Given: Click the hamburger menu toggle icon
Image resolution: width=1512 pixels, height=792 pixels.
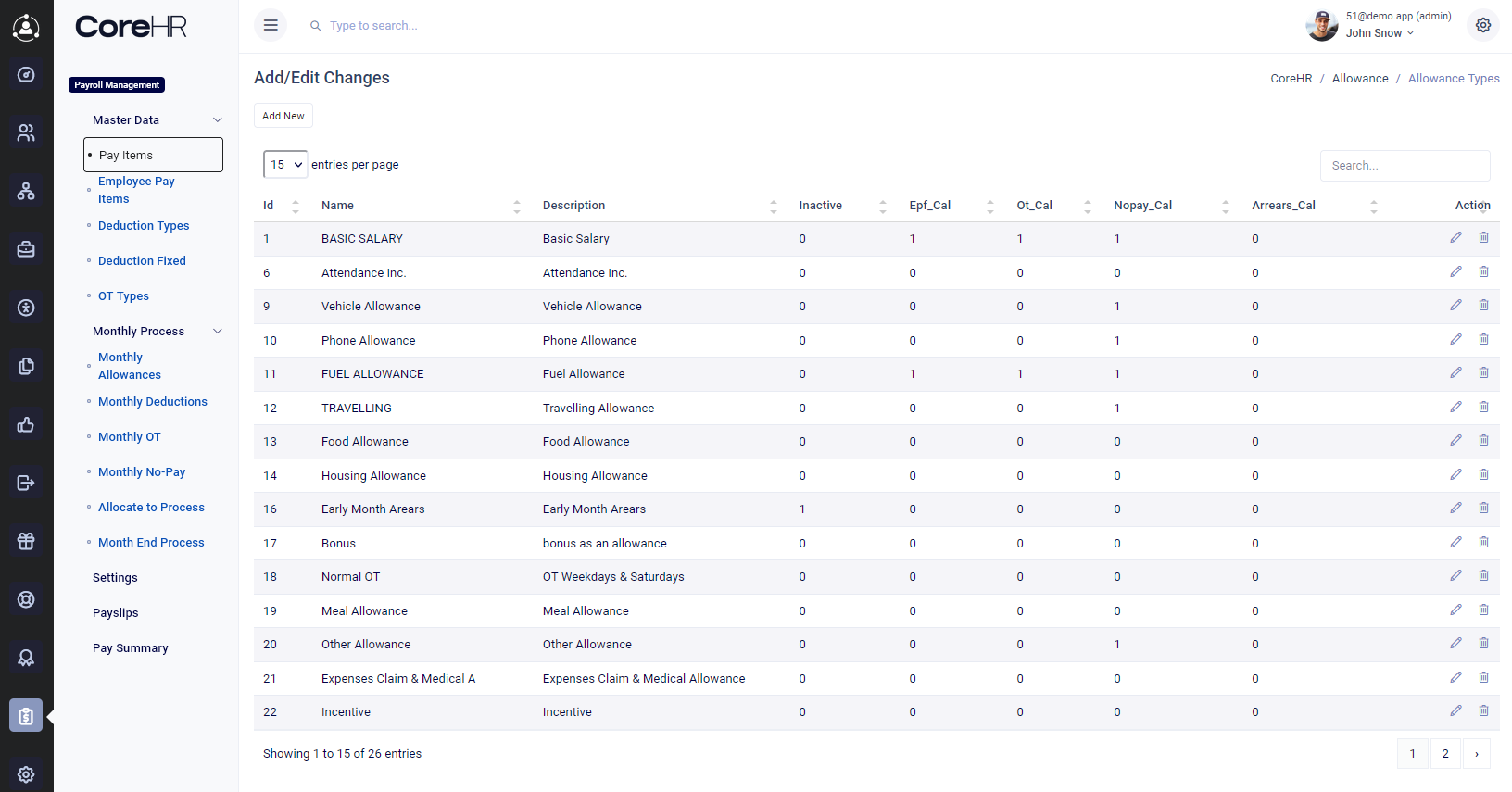Looking at the screenshot, I should click(271, 26).
